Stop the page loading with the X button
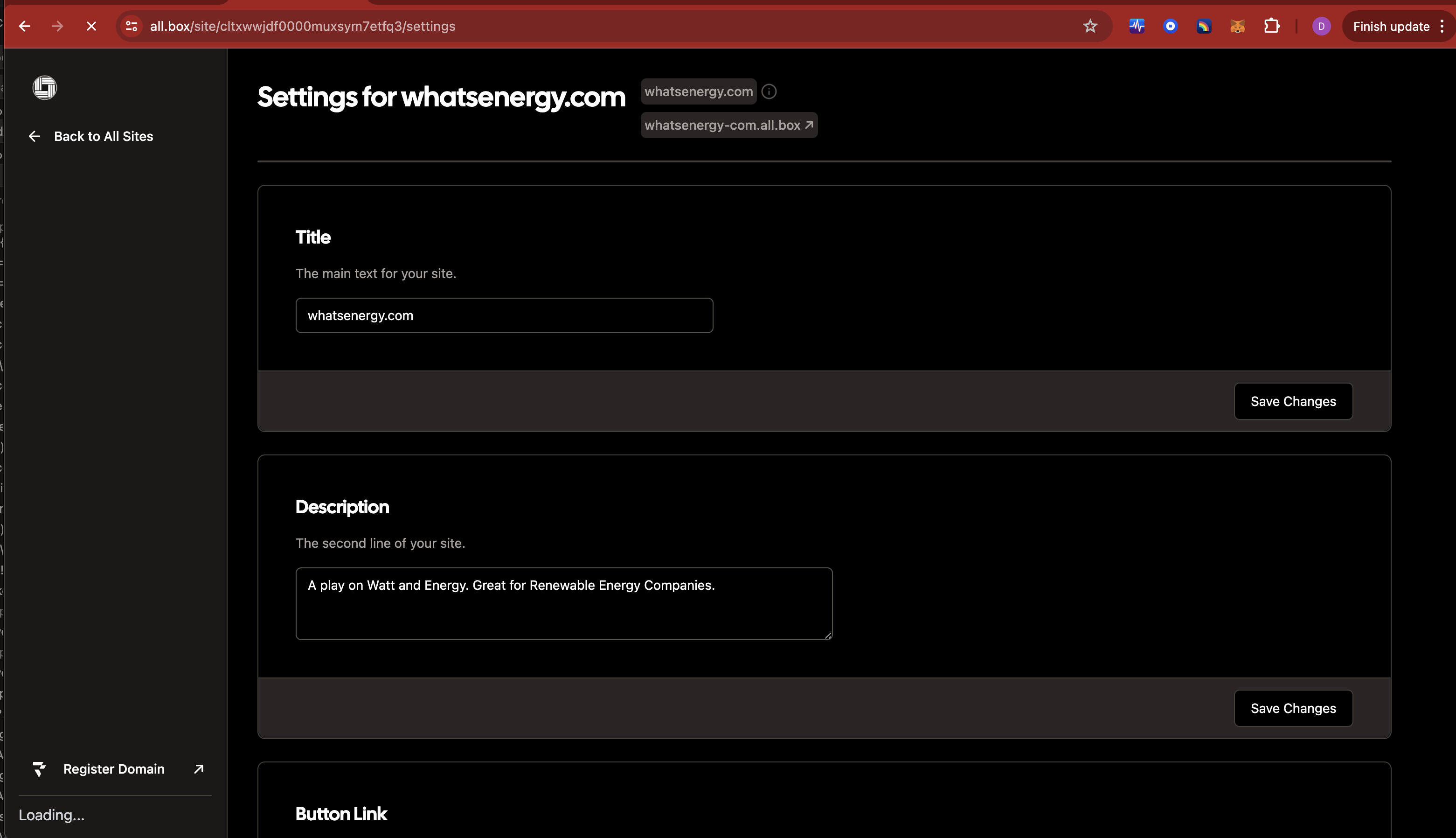The width and height of the screenshot is (1456, 838). (x=91, y=27)
